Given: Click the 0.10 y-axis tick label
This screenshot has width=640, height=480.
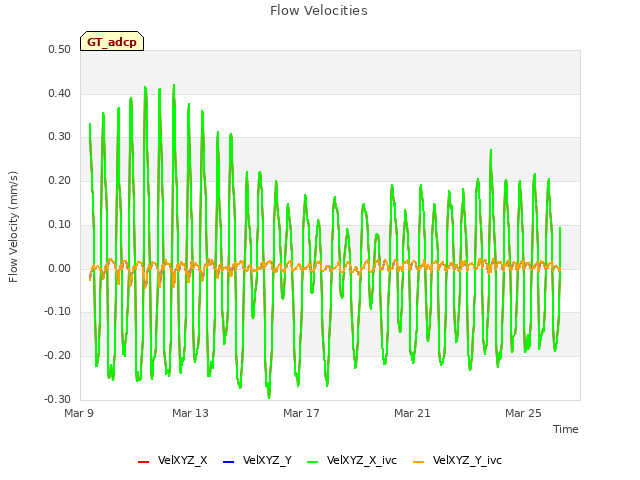Looking at the screenshot, I should (60, 224).
